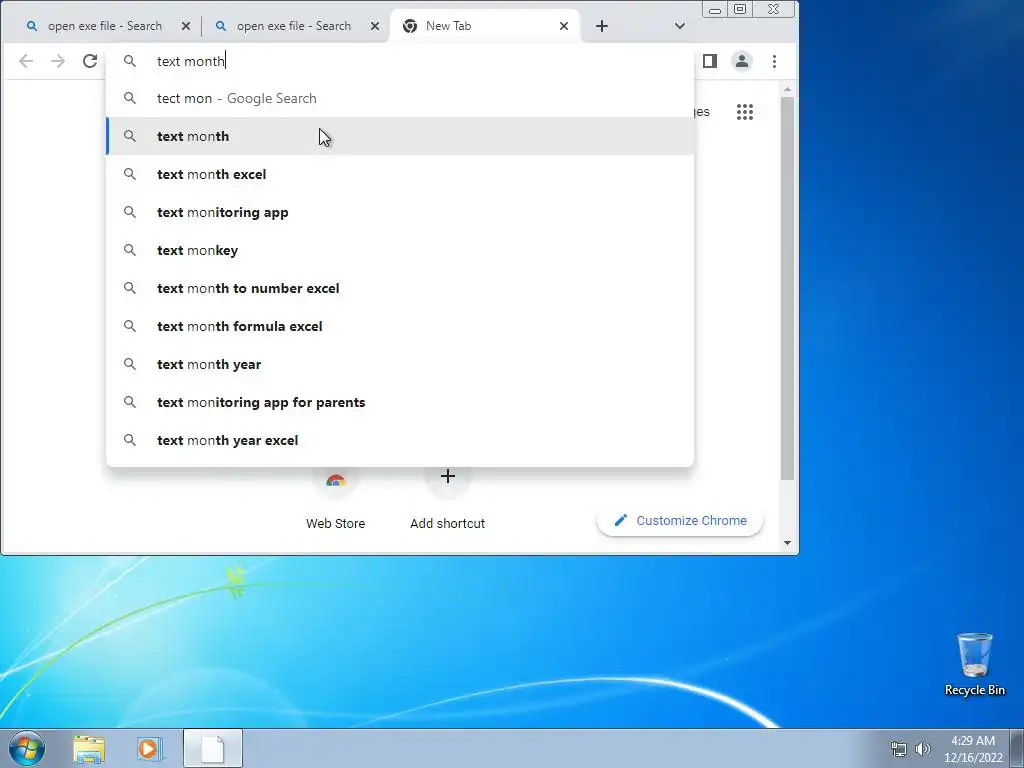
Task: Choose text month year excel suggestion
Action: [400, 440]
